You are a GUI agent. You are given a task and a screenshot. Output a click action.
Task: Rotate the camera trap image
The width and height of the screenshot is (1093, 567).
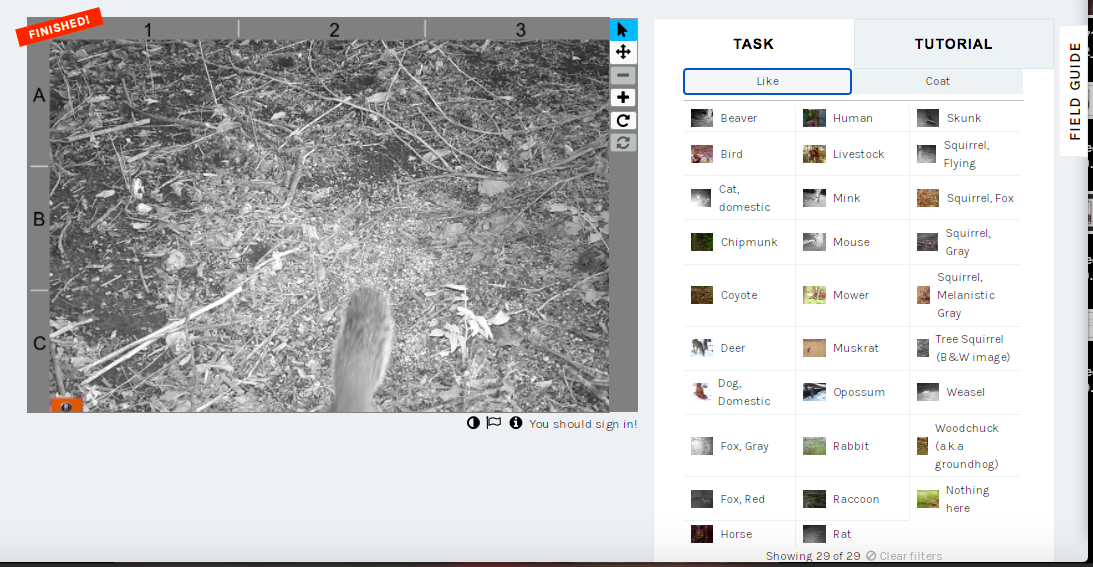pos(623,120)
